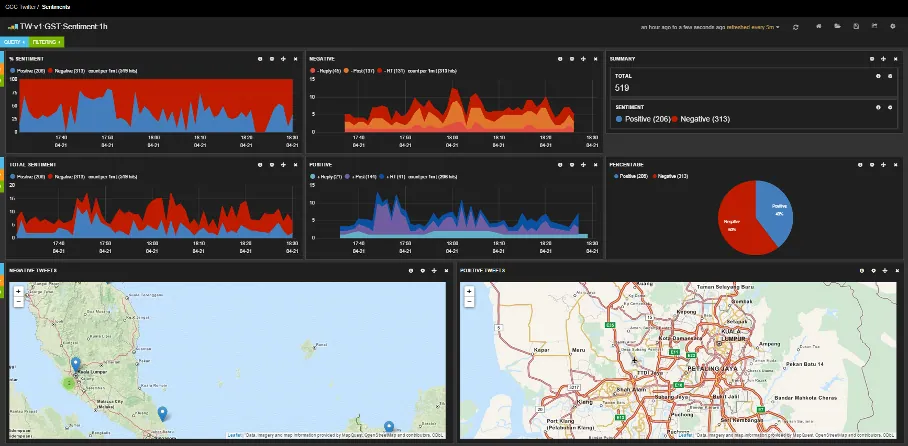This screenshot has height=446, width=908.
Task: Toggle the + Reply (21) legend series
Action: coord(326,176)
